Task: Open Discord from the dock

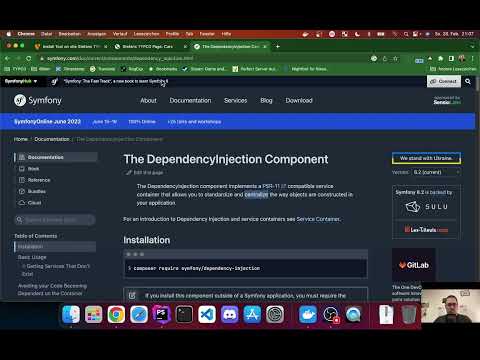Action: click(230, 314)
